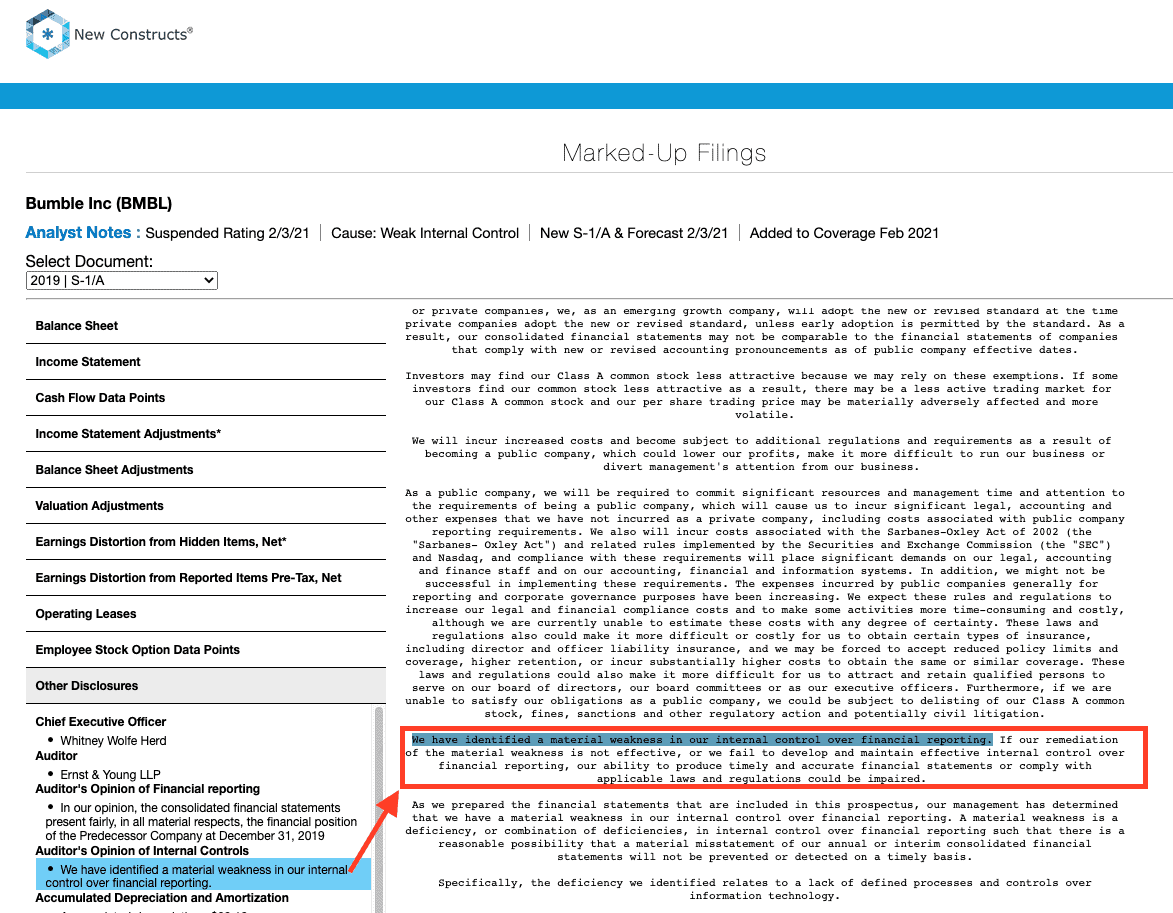The image size is (1173, 913).
Task: Click Auditor's Opinion of Financial reporting heading
Action: 147,789
